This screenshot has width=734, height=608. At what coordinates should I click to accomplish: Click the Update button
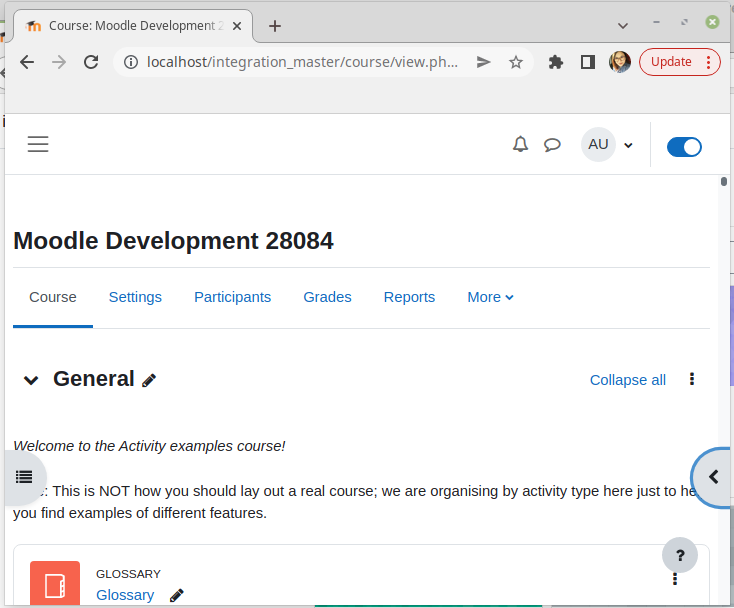coord(671,62)
